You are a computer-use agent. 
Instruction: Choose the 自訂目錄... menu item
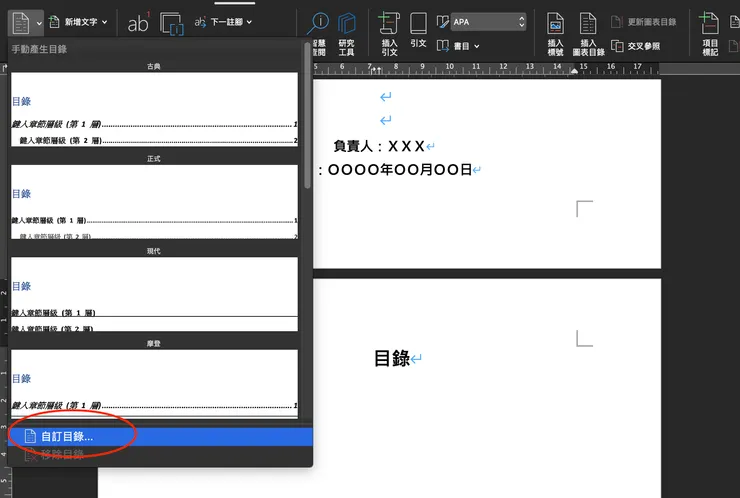click(x=160, y=437)
